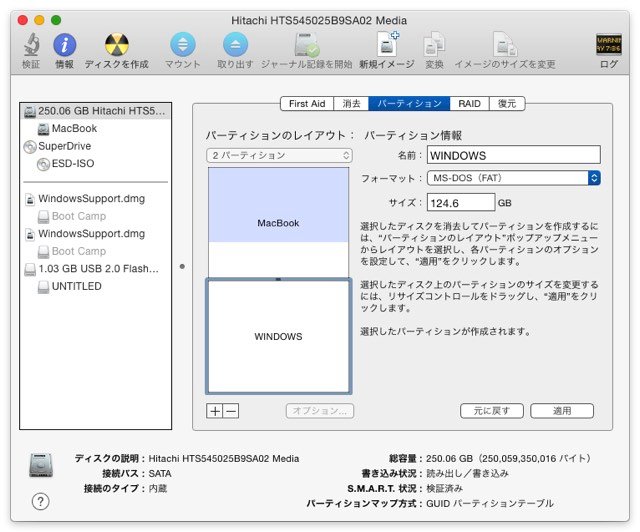Click the minus button to remove partition
640x532 pixels.
tap(231, 411)
